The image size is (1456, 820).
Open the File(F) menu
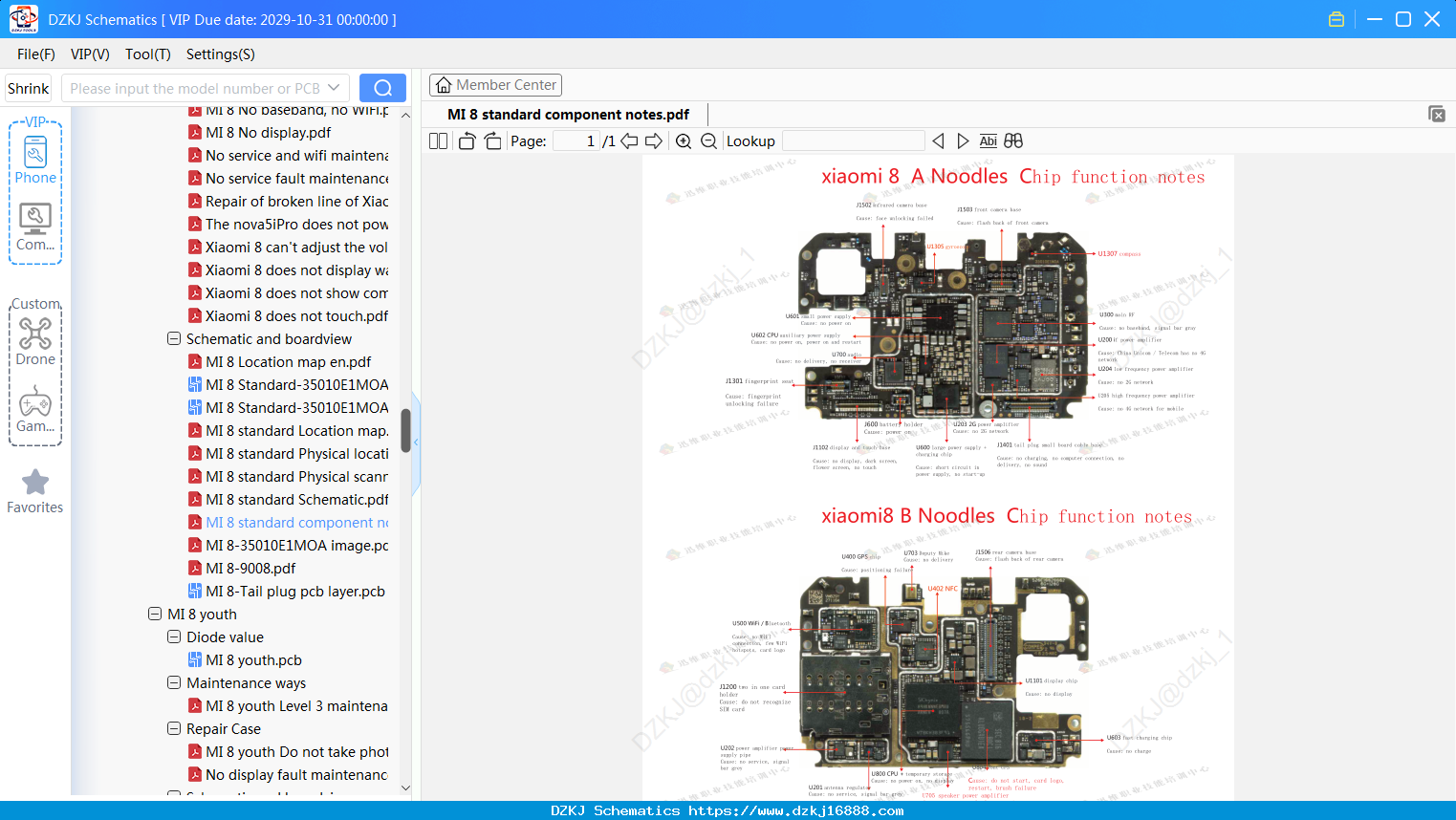[36, 54]
